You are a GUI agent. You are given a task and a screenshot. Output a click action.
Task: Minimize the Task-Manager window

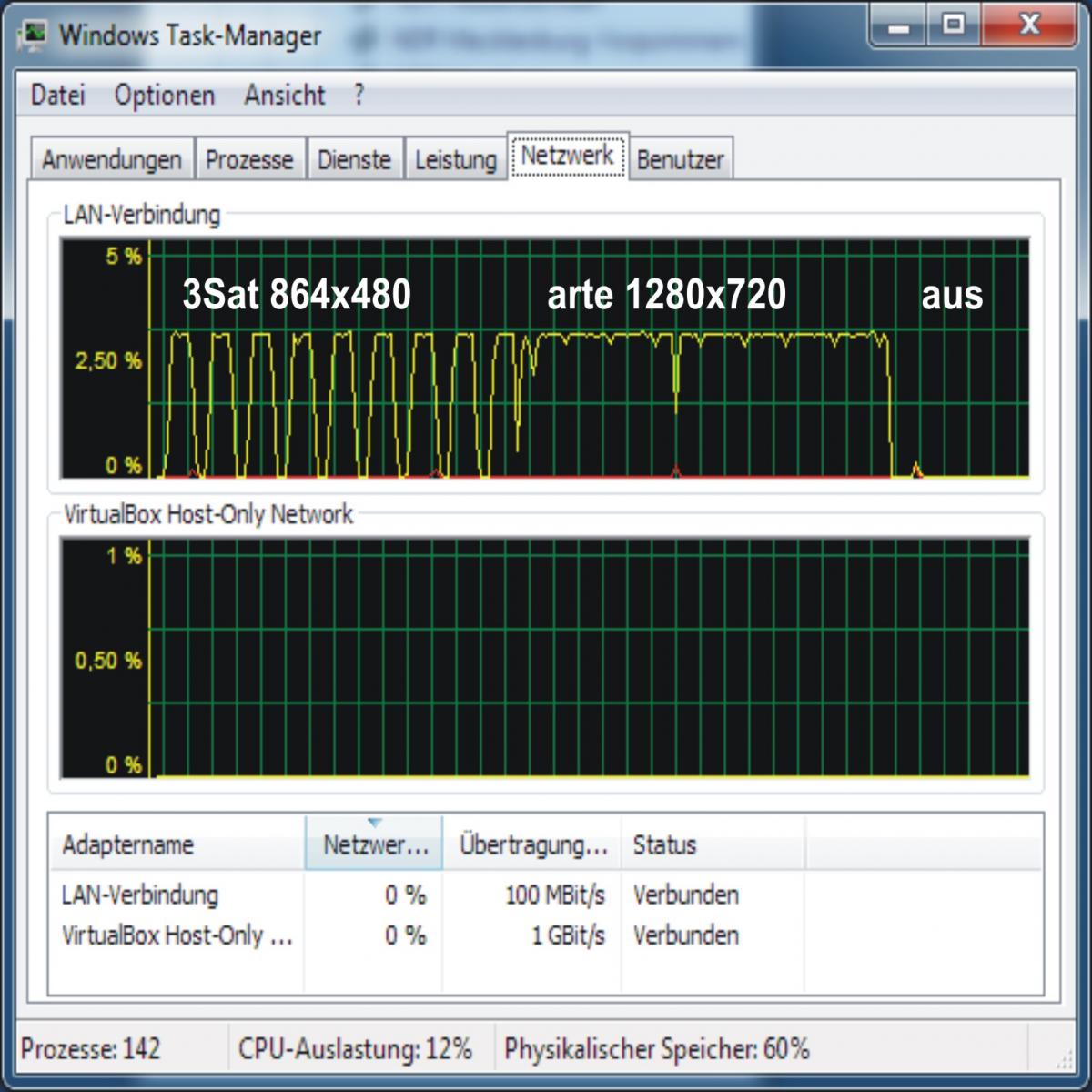click(899, 25)
